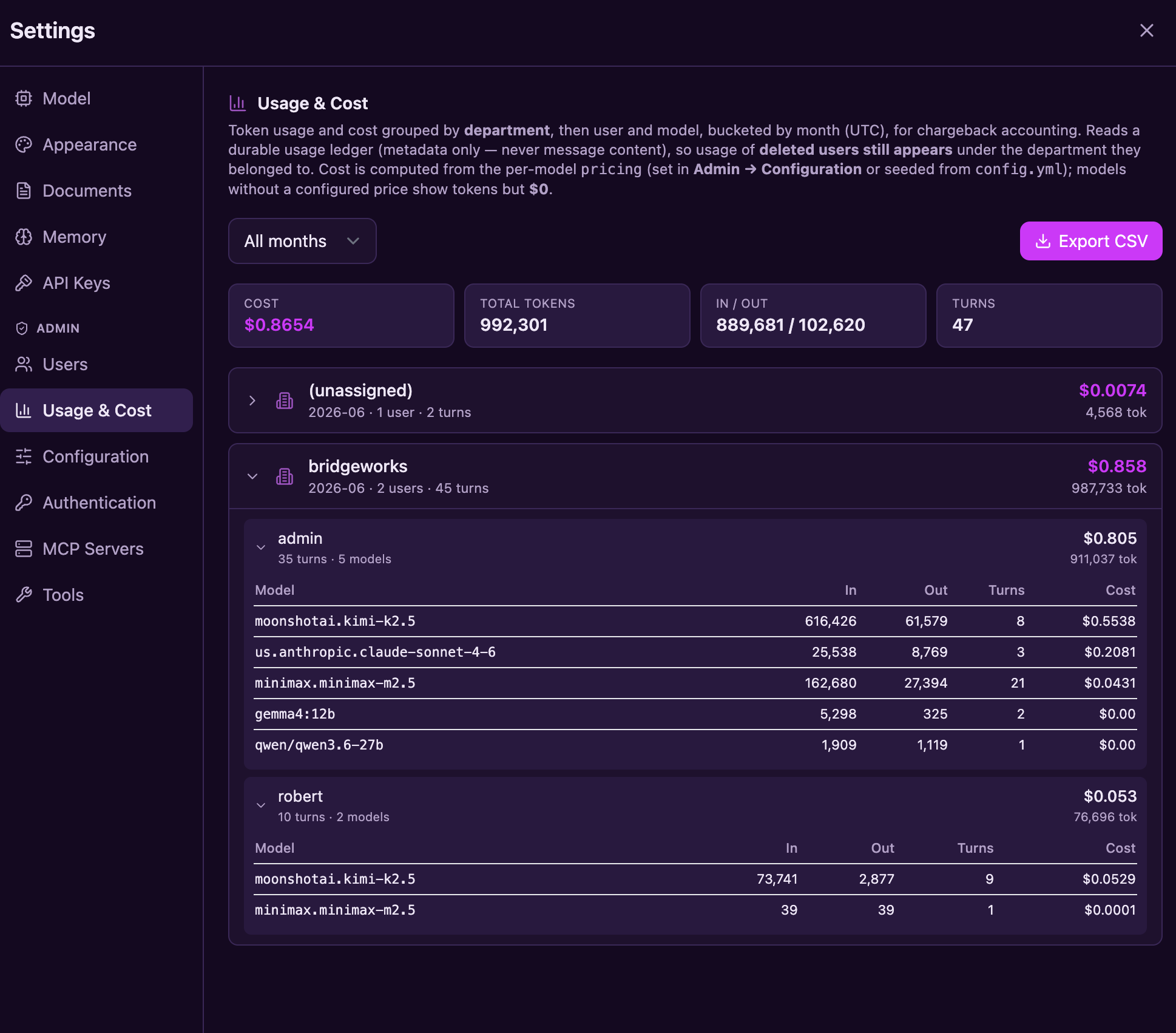Click the Tools wrench icon
This screenshot has height=1033, width=1176.
24,595
